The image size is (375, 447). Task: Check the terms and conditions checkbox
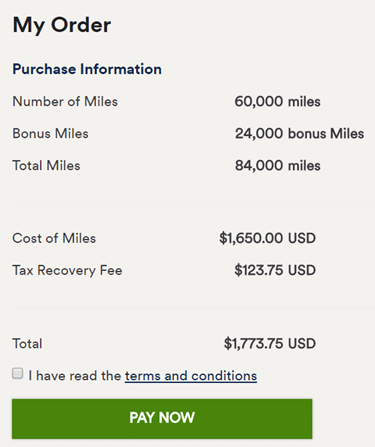coord(18,373)
